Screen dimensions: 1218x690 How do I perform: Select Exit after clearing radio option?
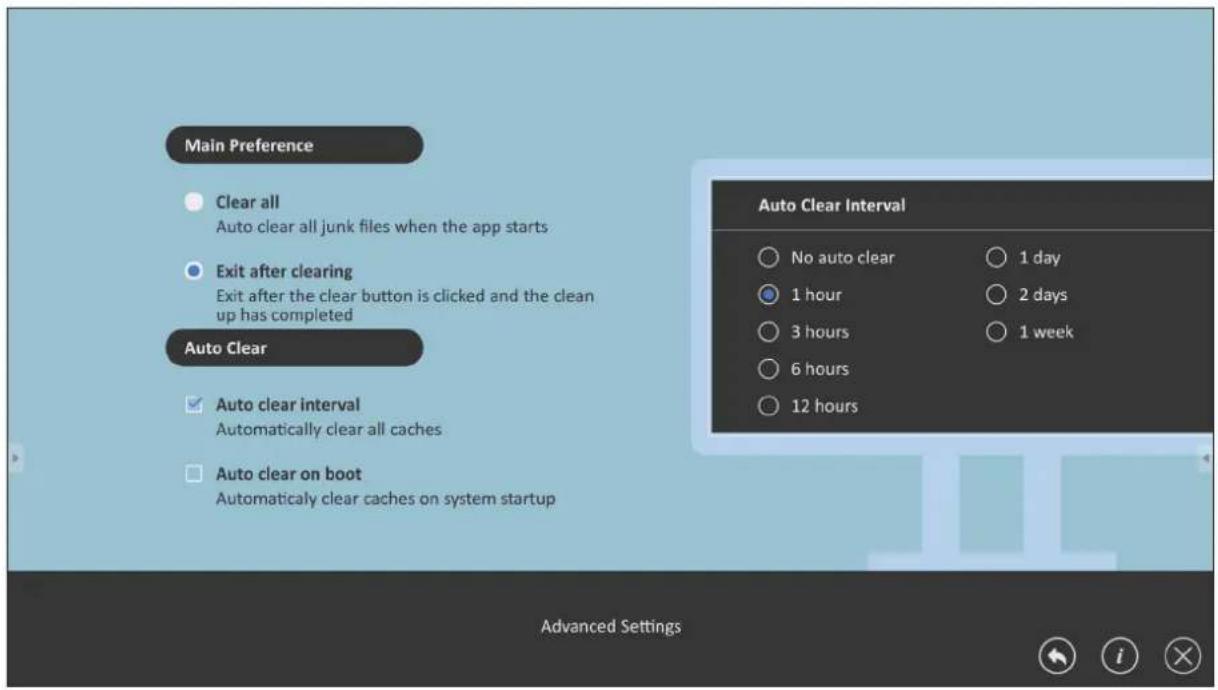click(194, 271)
